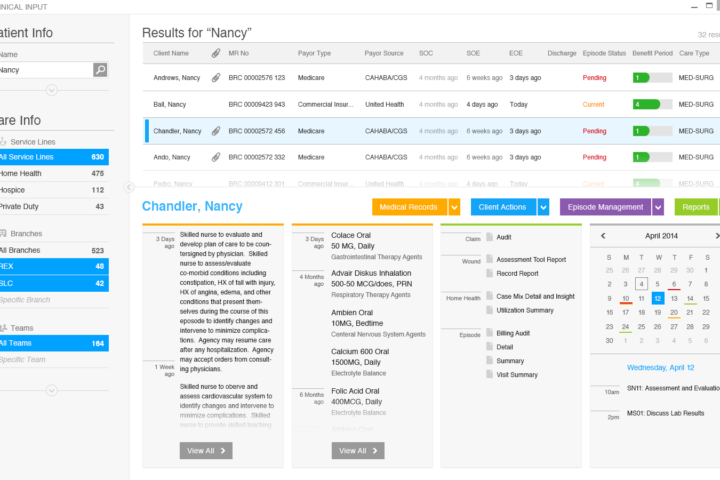Screen dimensions: 720x480
Task: Click the Utilization Summary document icon
Action: click(x=489, y=311)
